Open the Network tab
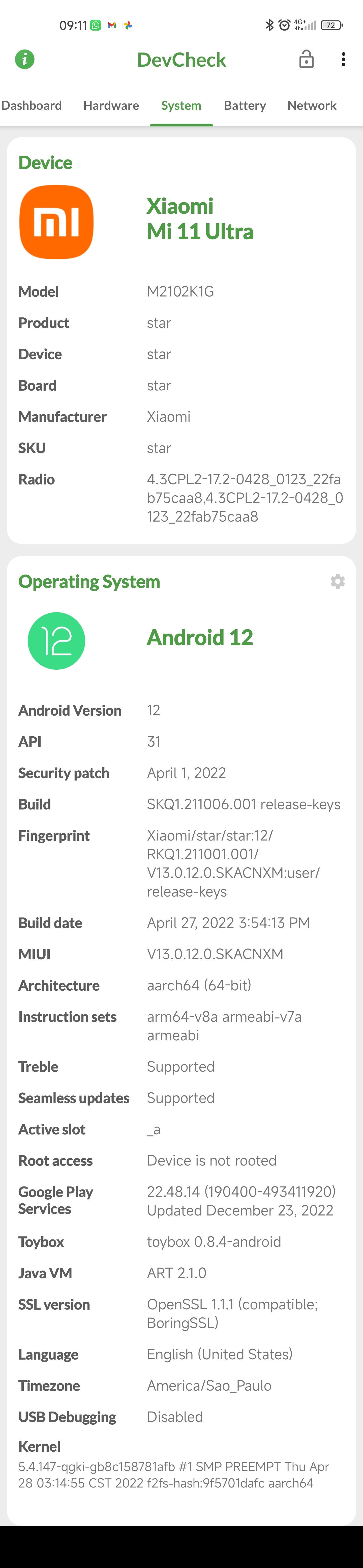The image size is (363, 1568). click(x=312, y=105)
